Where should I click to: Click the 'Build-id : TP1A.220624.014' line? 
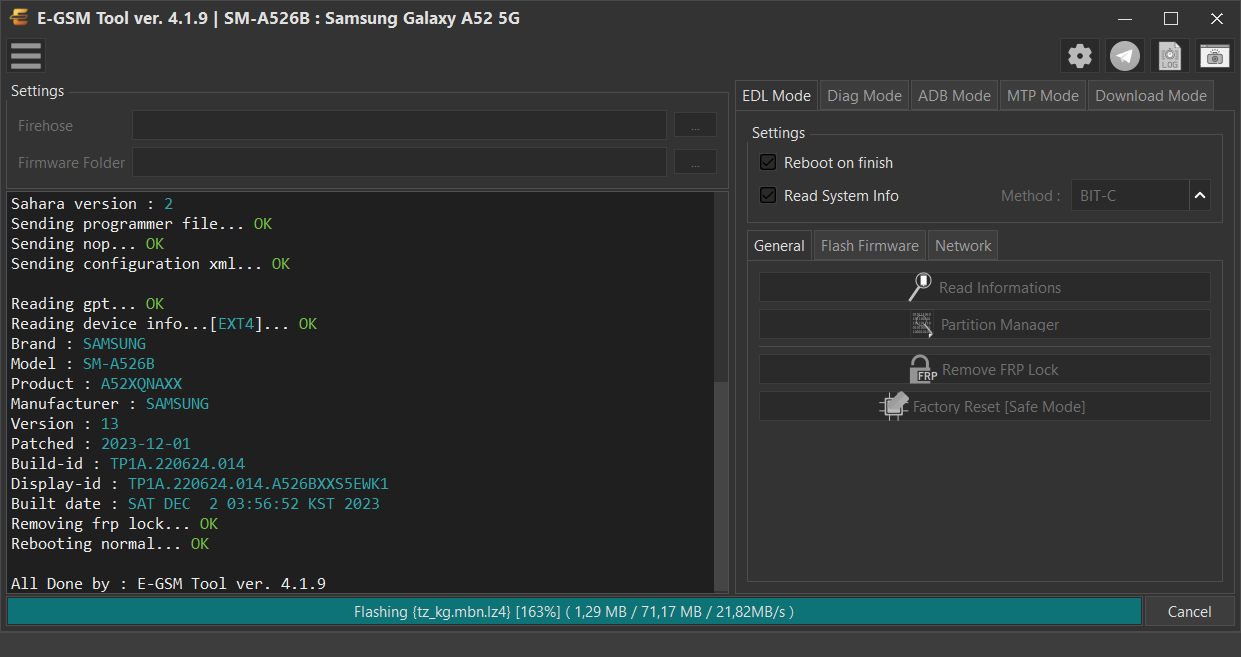128,464
